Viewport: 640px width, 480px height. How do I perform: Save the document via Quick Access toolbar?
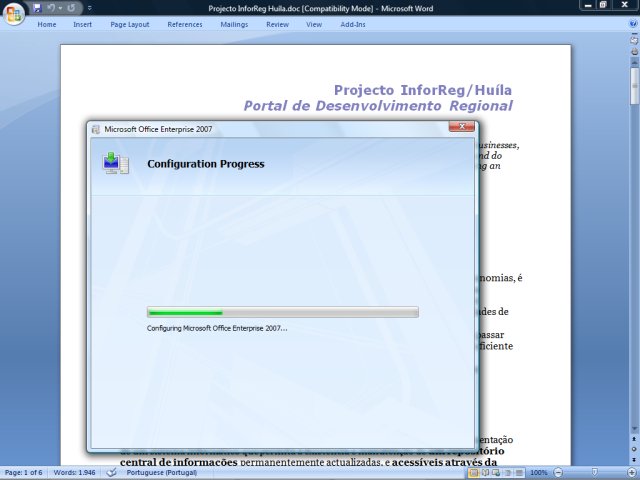(x=37, y=8)
